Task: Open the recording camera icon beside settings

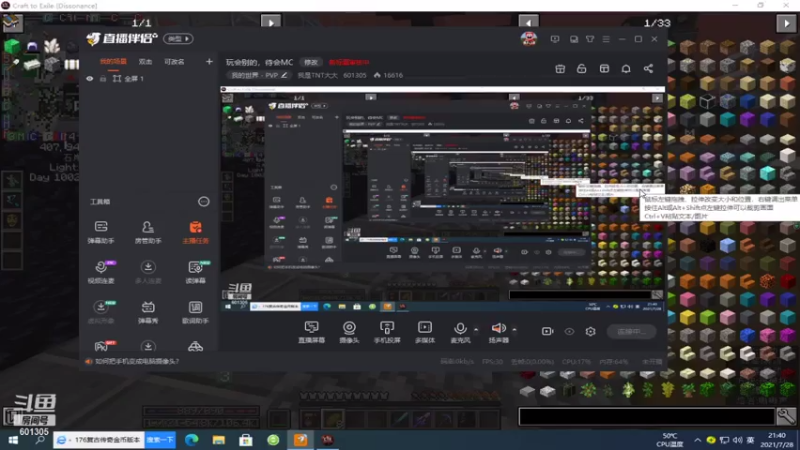Action: coord(547,332)
